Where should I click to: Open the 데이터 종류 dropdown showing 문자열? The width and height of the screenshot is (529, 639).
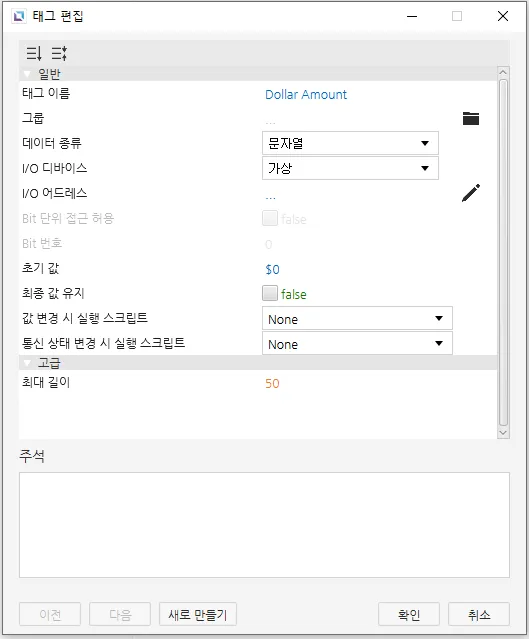pyautogui.click(x=350, y=143)
